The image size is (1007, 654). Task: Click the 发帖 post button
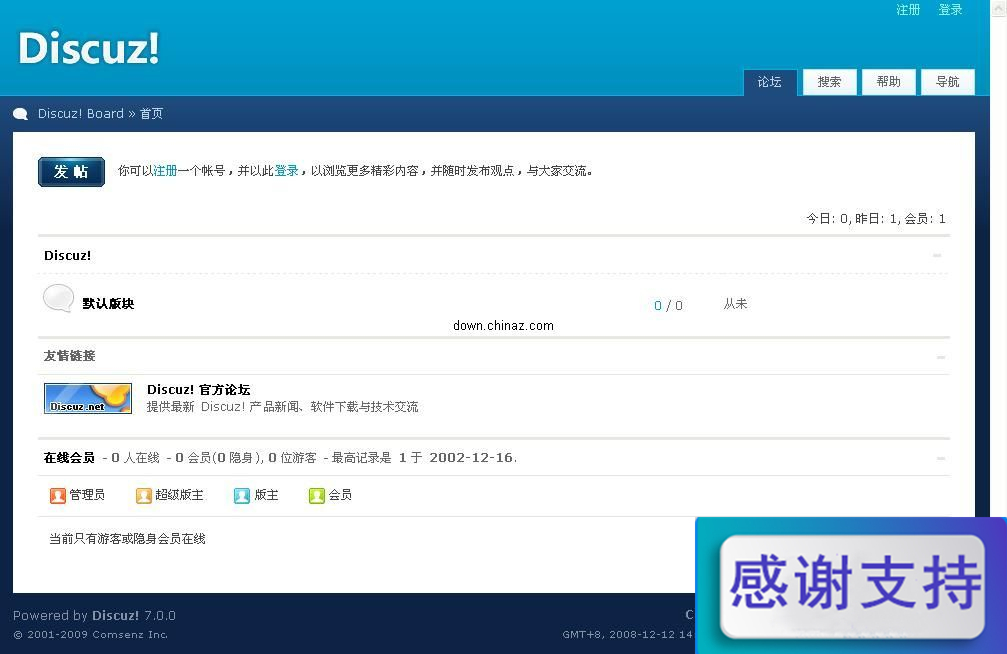(x=71, y=172)
